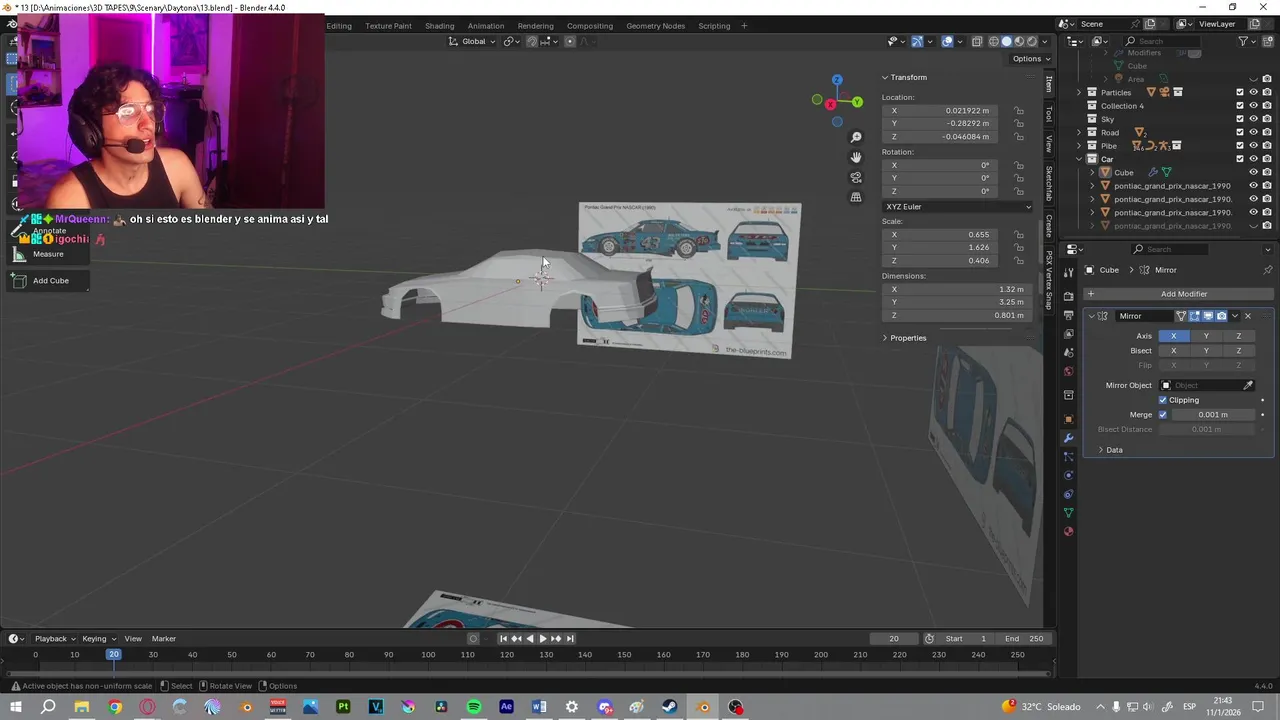Viewport: 1280px width, 720px height.
Task: Switch to the Geometry Nodes workspace tab
Action: (656, 26)
